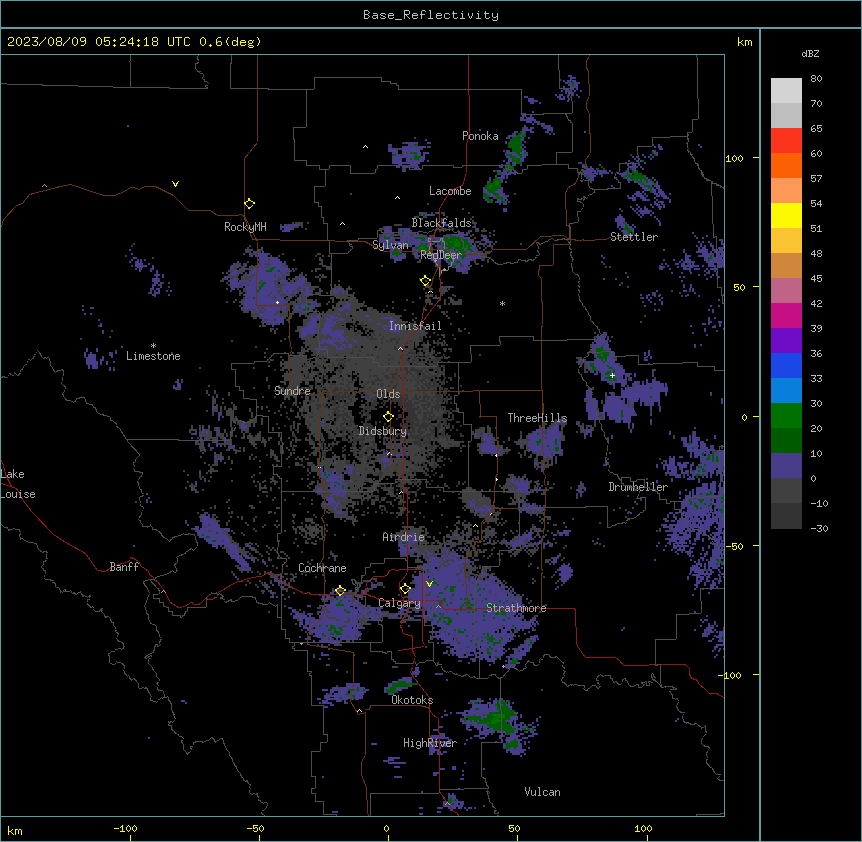Click the km label in the top-right corner
The width and height of the screenshot is (862, 842).
(744, 42)
